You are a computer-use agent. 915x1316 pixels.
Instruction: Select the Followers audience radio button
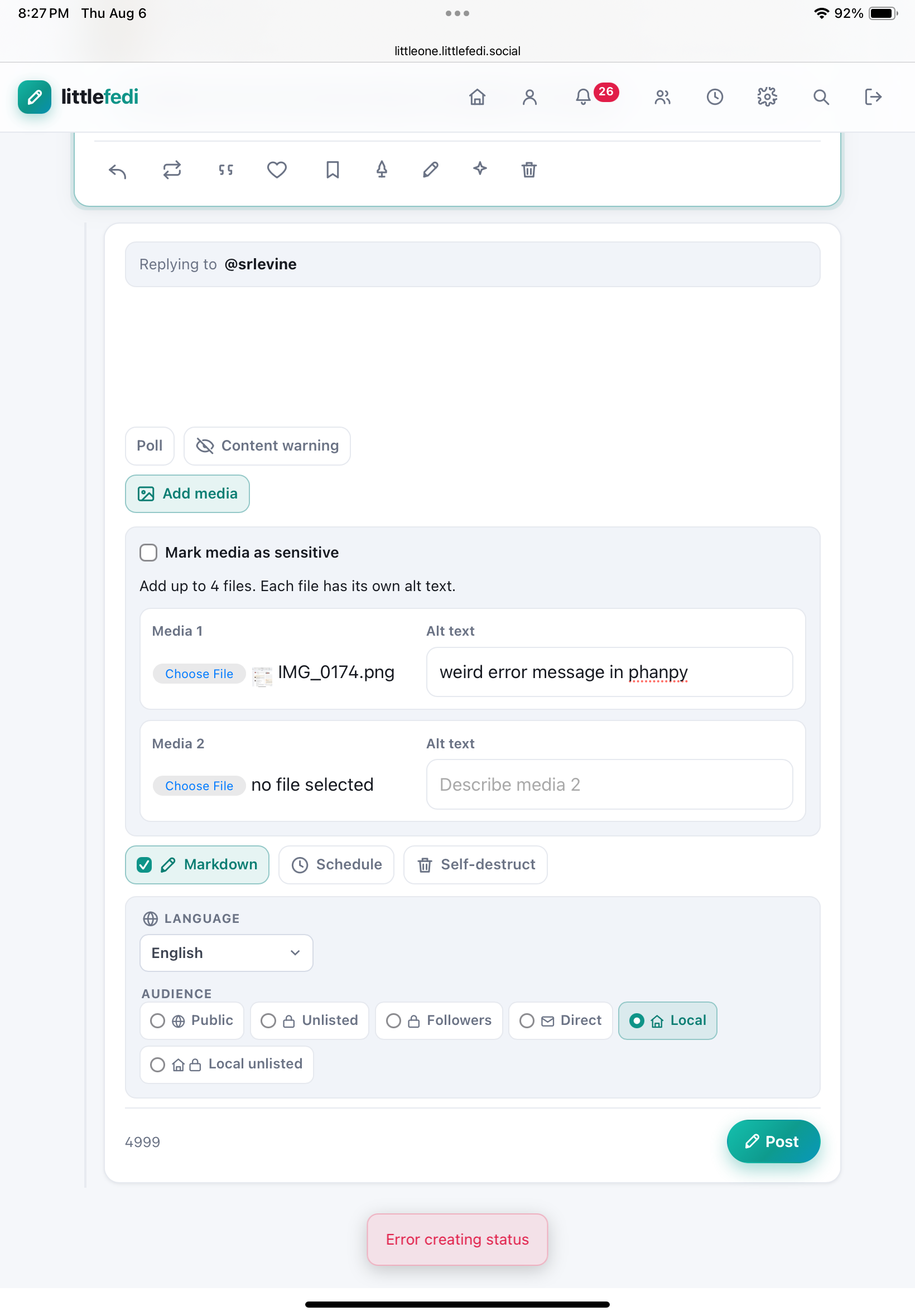tap(393, 1020)
